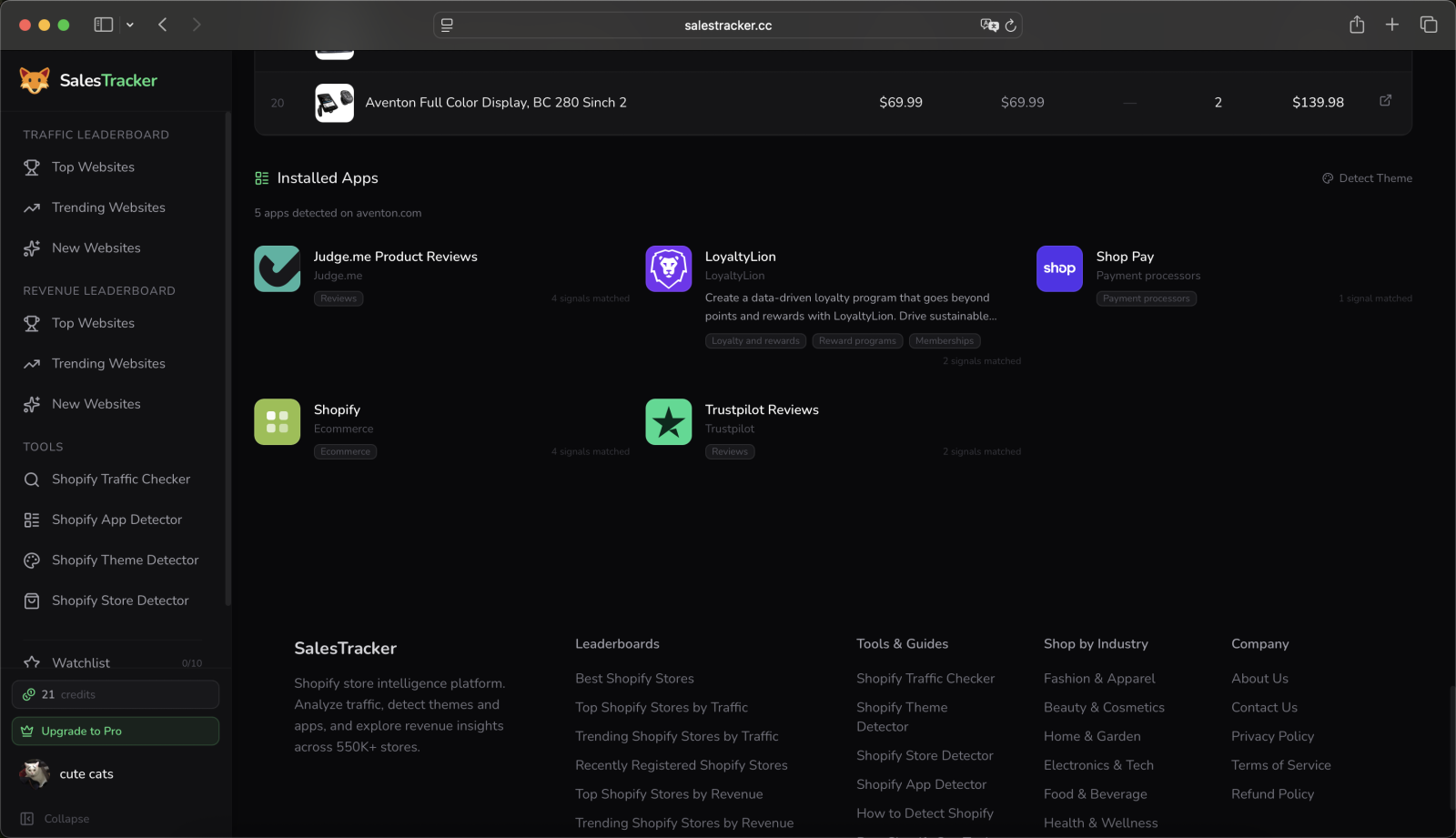The height and width of the screenshot is (838, 1456).
Task: Click Aventon Full Color Display thumbnail
Action: [334, 103]
